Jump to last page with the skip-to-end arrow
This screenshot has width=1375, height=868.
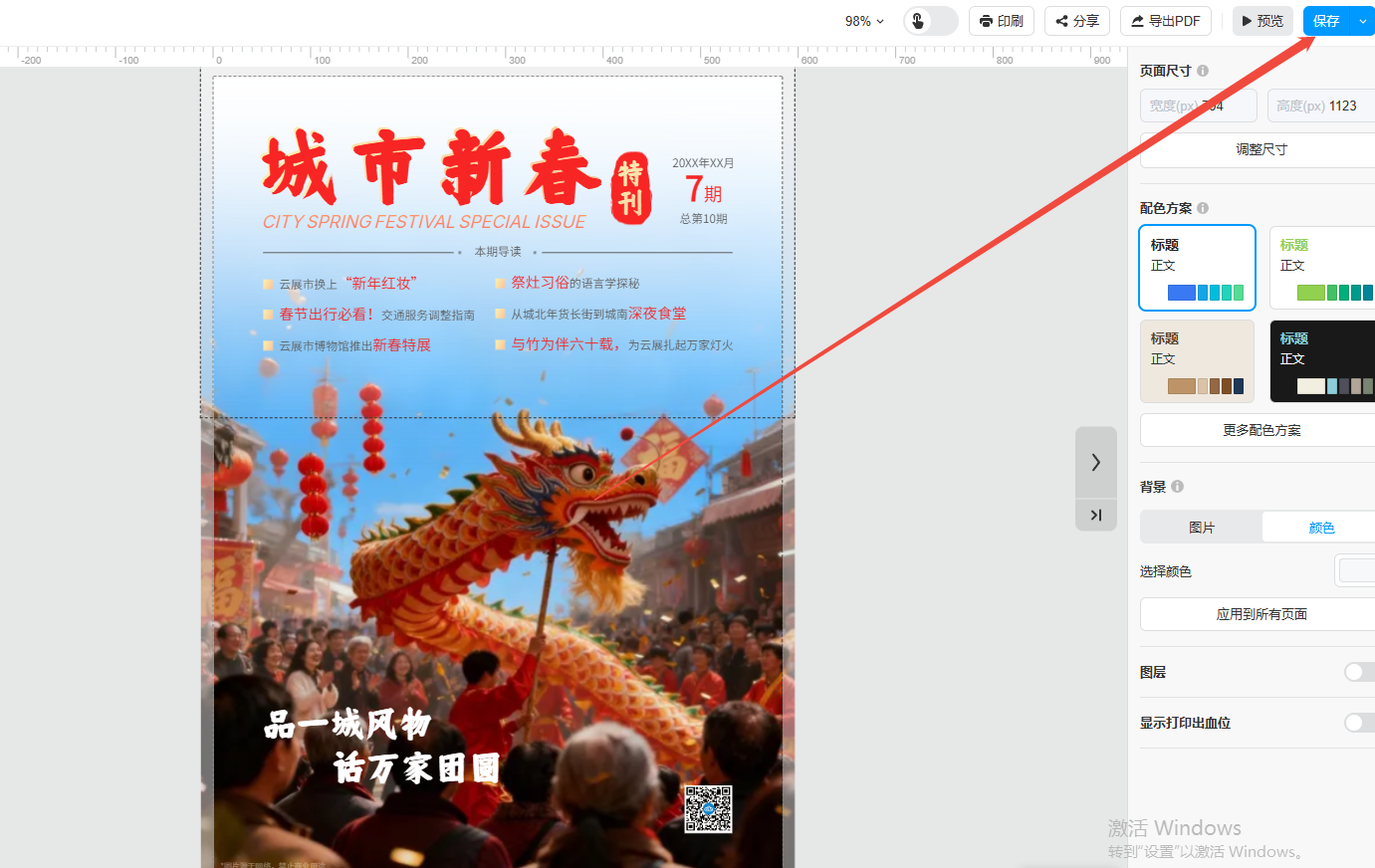pos(1095,515)
